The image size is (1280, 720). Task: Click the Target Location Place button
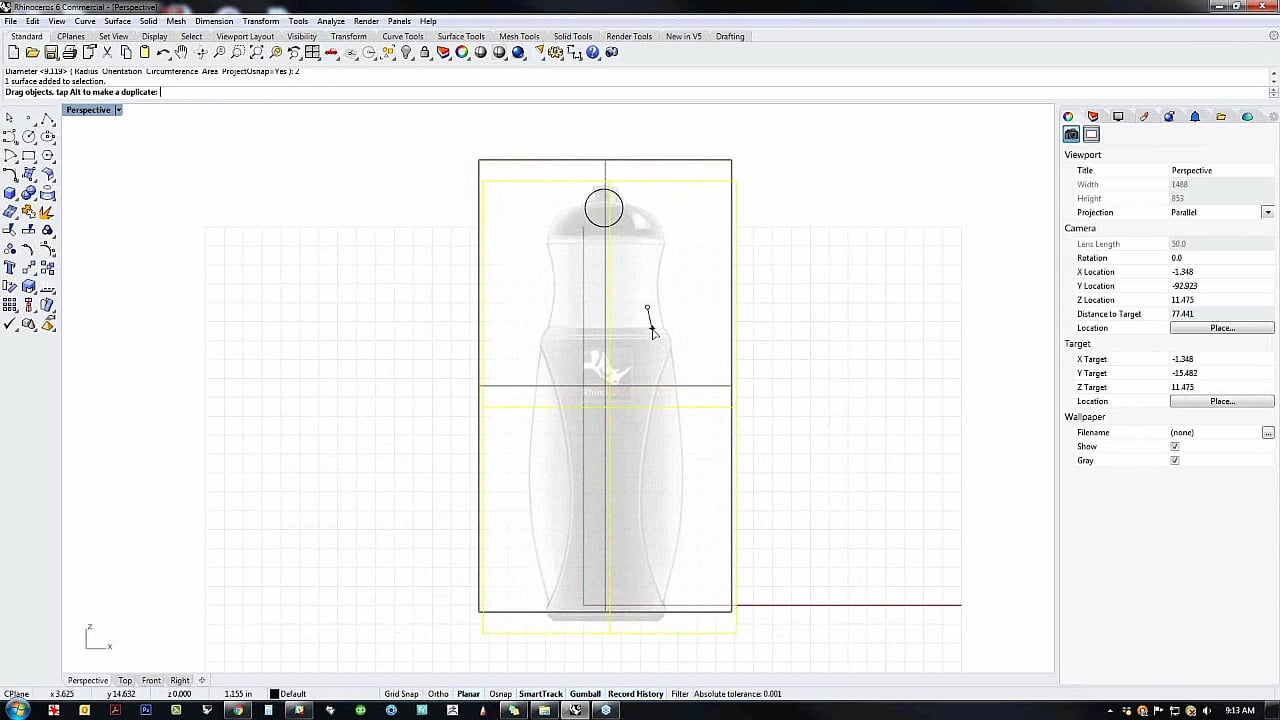1222,401
